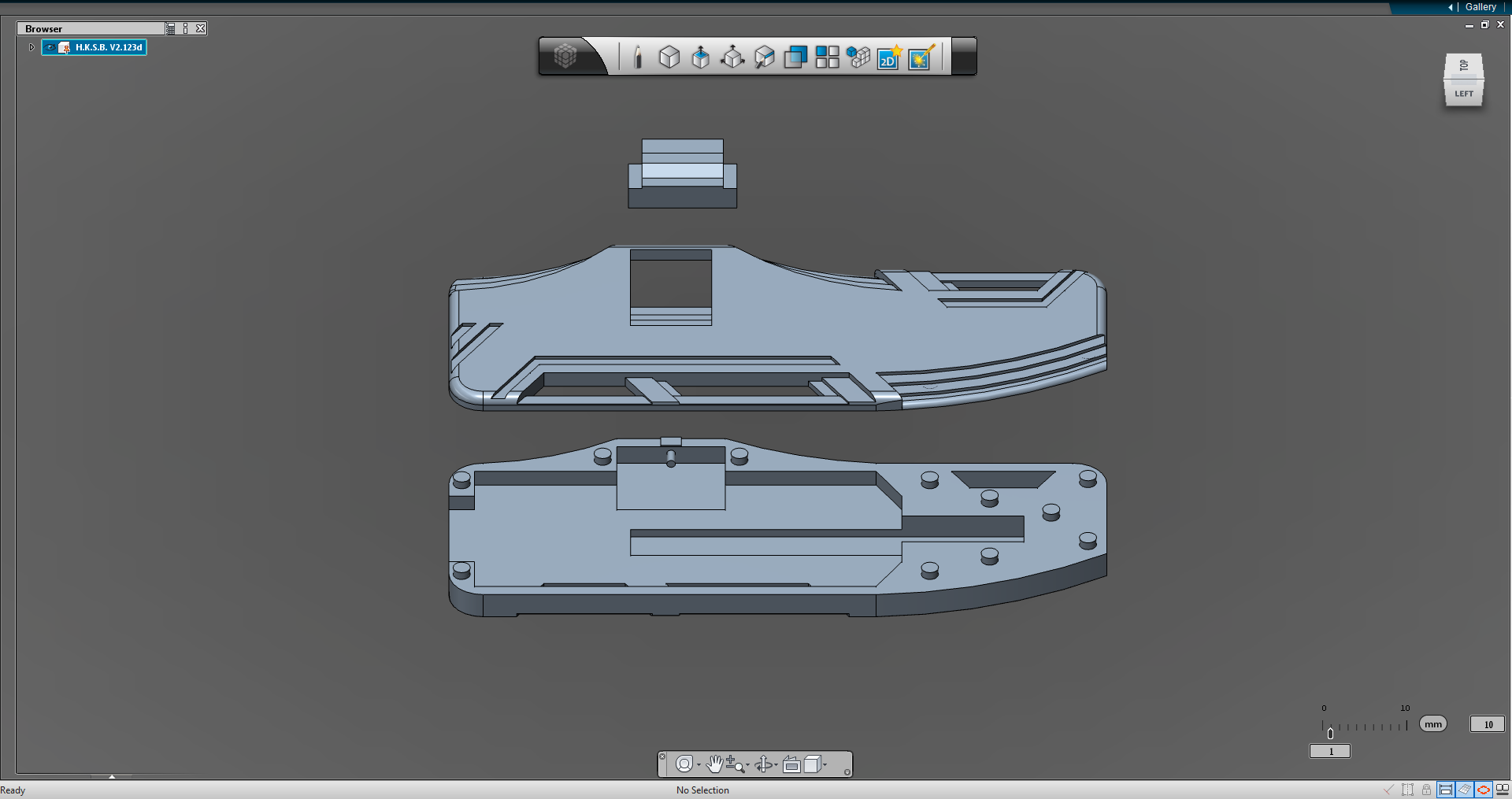
Task: Click the small top block part
Action: (x=683, y=174)
